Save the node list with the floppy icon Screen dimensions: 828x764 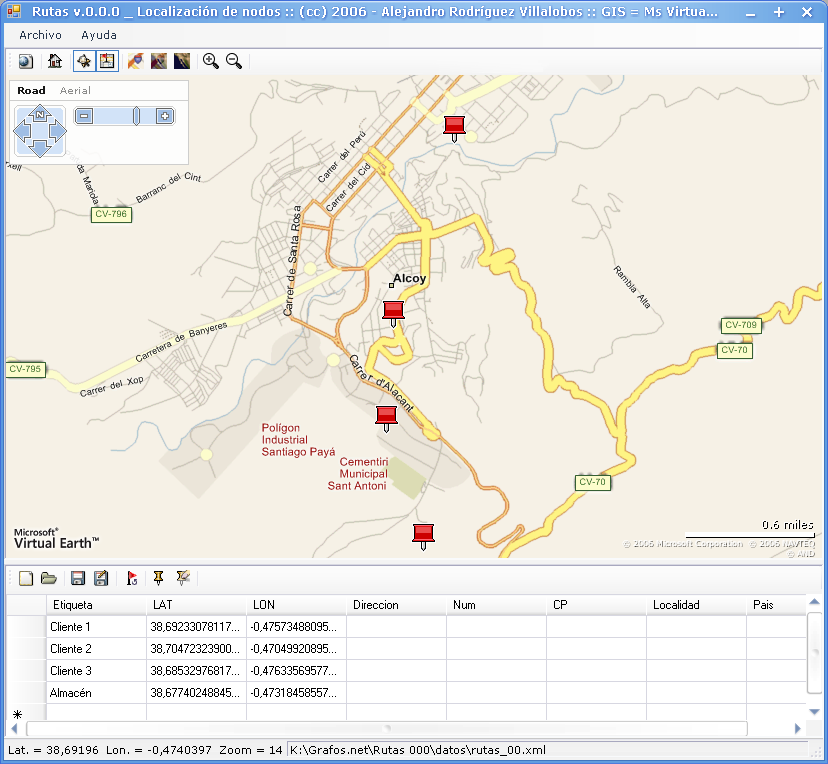coord(77,578)
